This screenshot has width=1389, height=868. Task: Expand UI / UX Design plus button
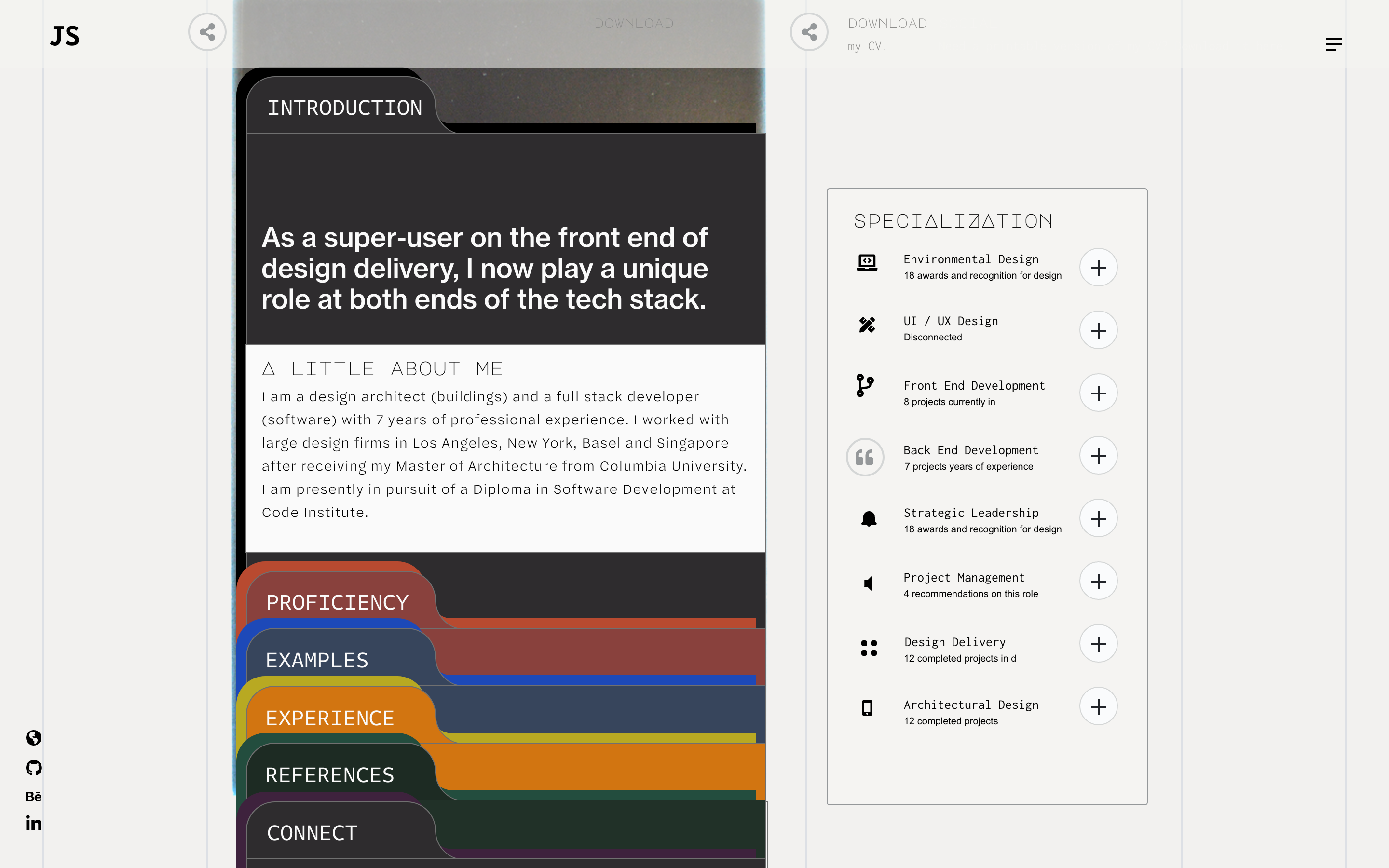[1098, 330]
